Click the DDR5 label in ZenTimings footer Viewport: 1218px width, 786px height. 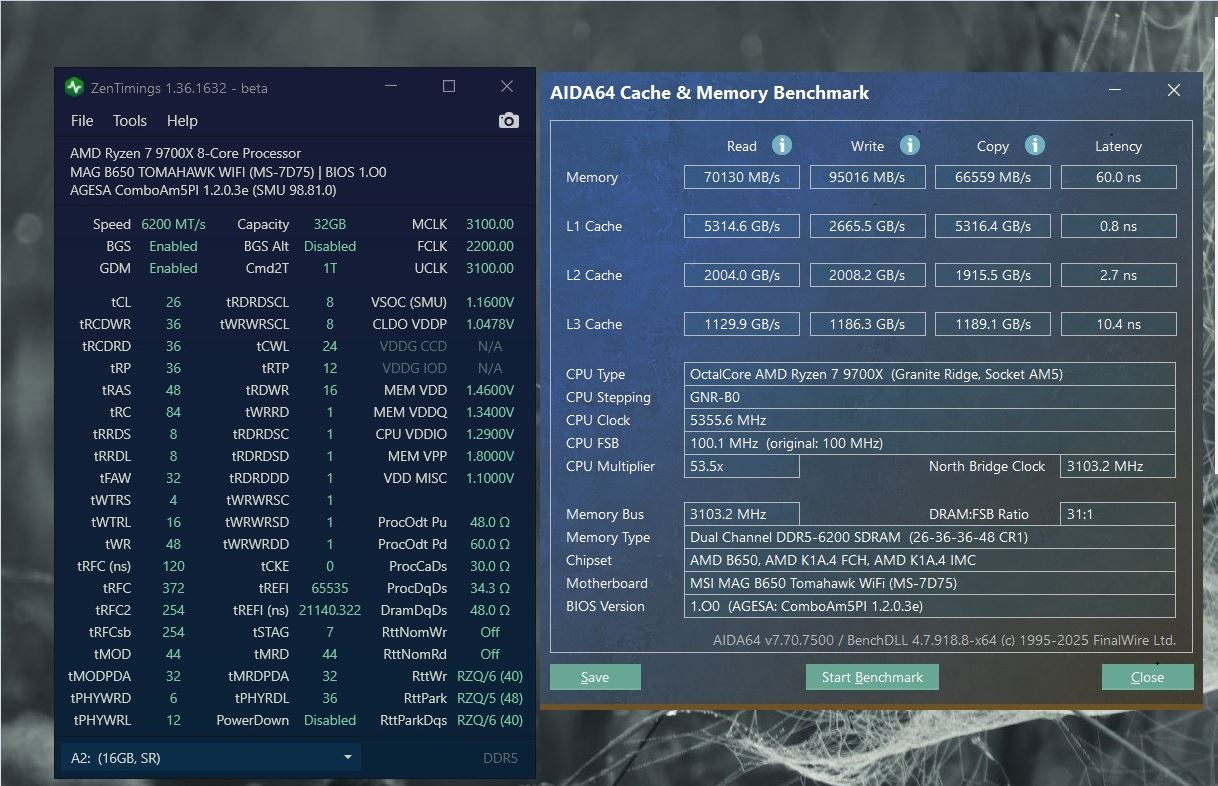pos(500,758)
